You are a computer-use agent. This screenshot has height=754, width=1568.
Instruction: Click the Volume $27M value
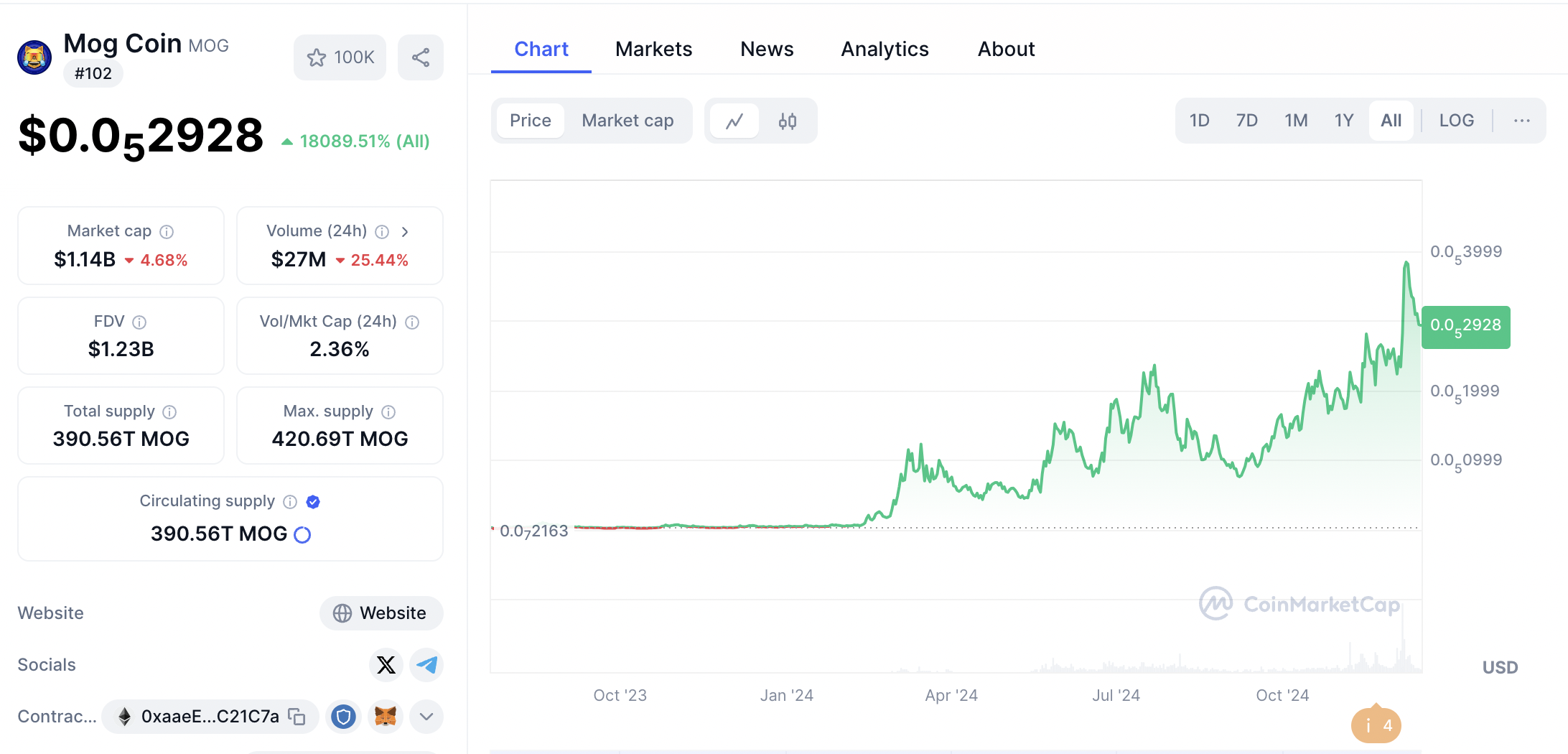pos(299,259)
